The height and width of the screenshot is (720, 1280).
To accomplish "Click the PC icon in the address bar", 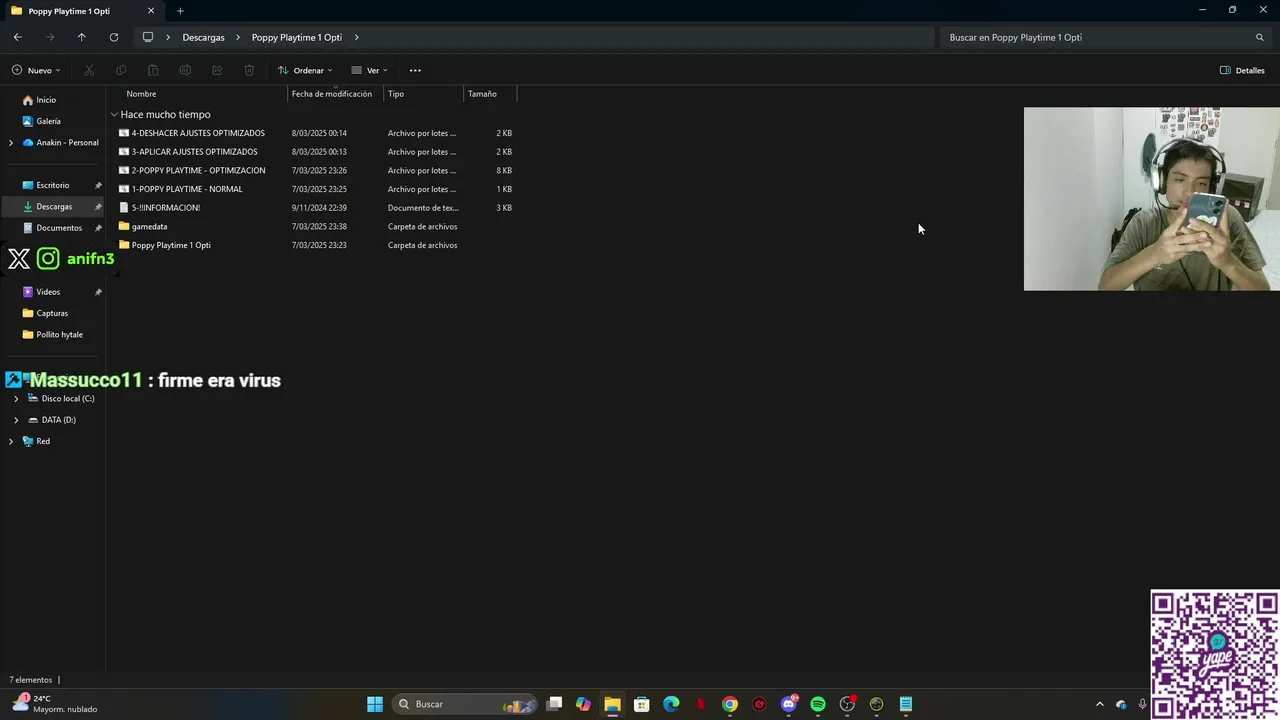I will click(x=148, y=37).
